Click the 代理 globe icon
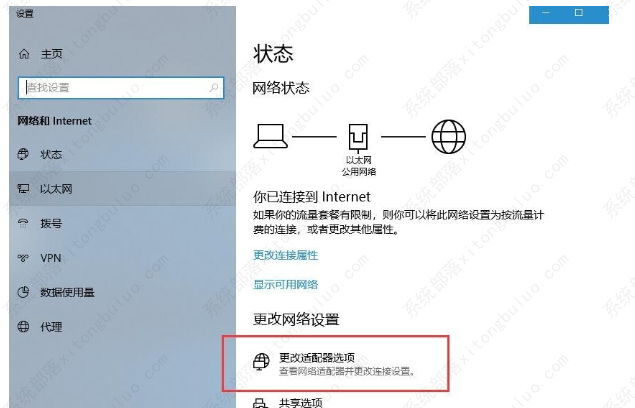 point(23,327)
